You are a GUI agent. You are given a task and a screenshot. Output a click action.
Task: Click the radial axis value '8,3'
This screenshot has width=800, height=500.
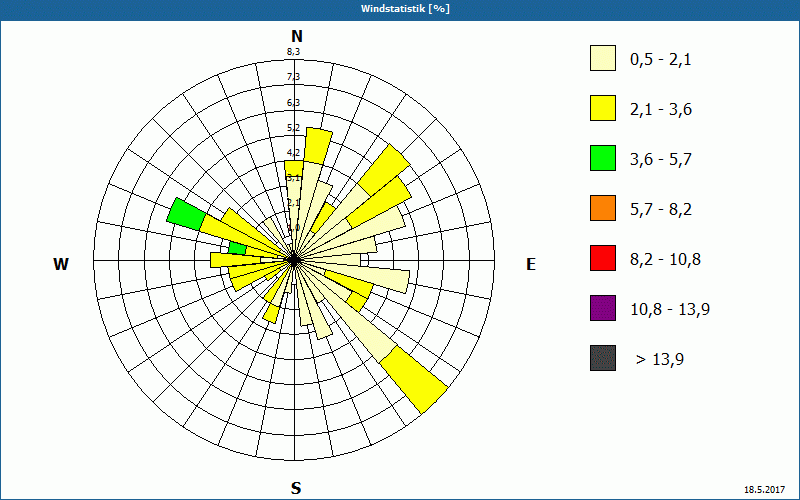(x=293, y=51)
